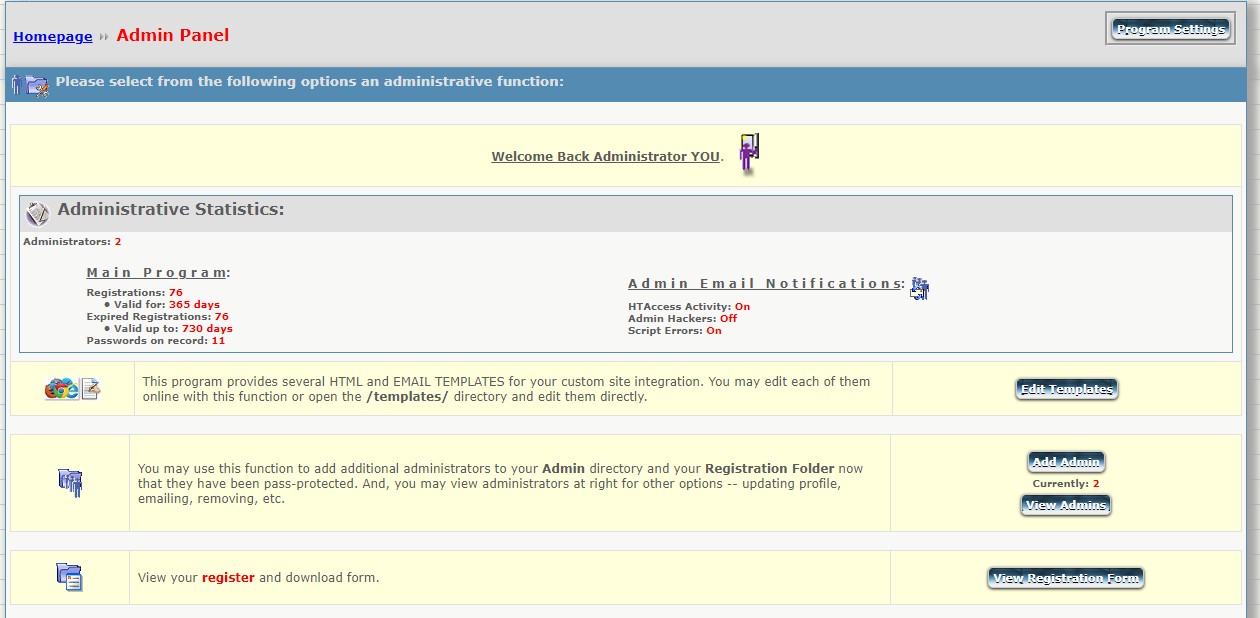The width and height of the screenshot is (1260, 618).
Task: Click the purple figure door icon beside the welcome message
Action: tap(749, 154)
